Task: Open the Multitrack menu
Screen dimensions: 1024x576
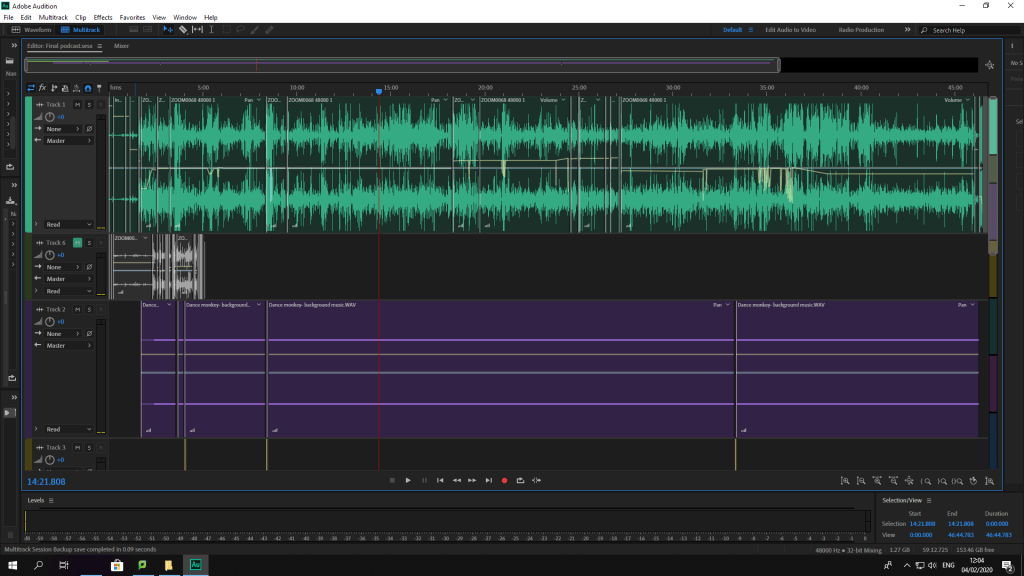Action: coord(53,17)
